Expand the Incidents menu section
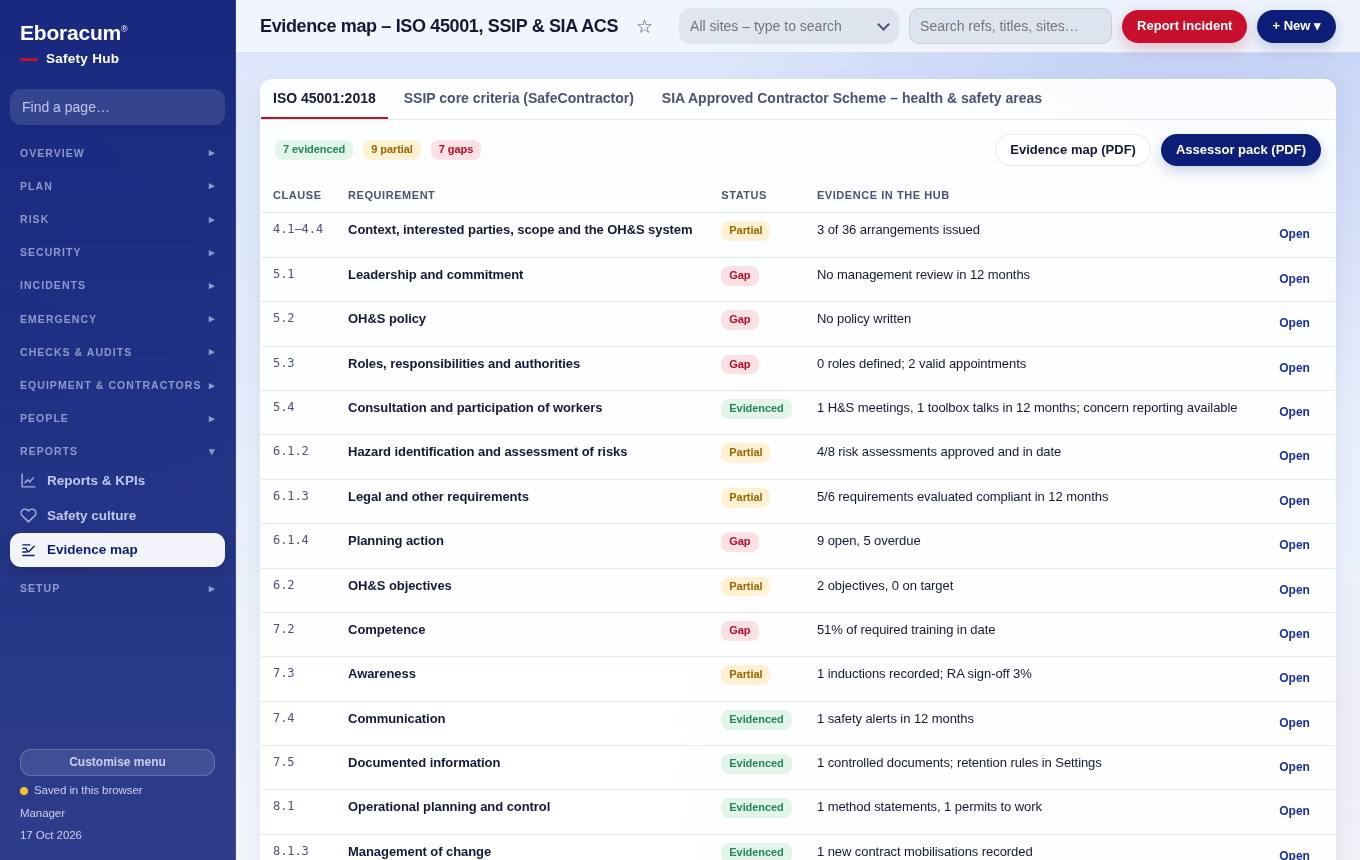1360x860 pixels. pyautogui.click(x=117, y=285)
